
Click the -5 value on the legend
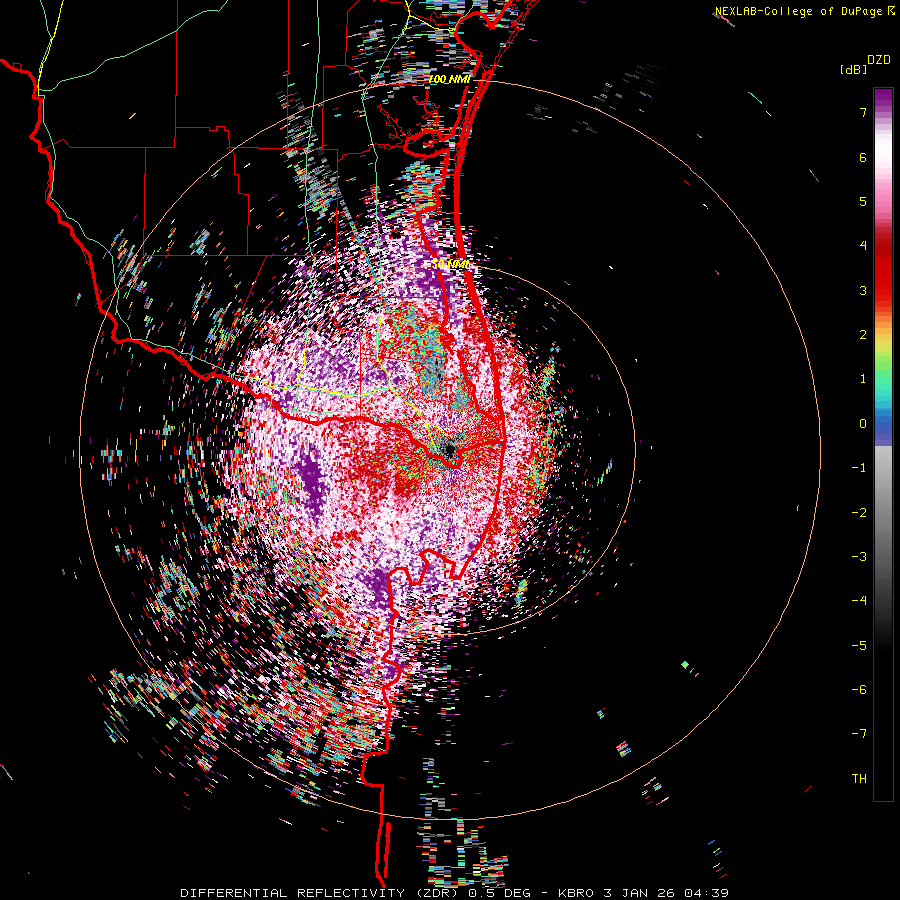pyautogui.click(x=859, y=646)
